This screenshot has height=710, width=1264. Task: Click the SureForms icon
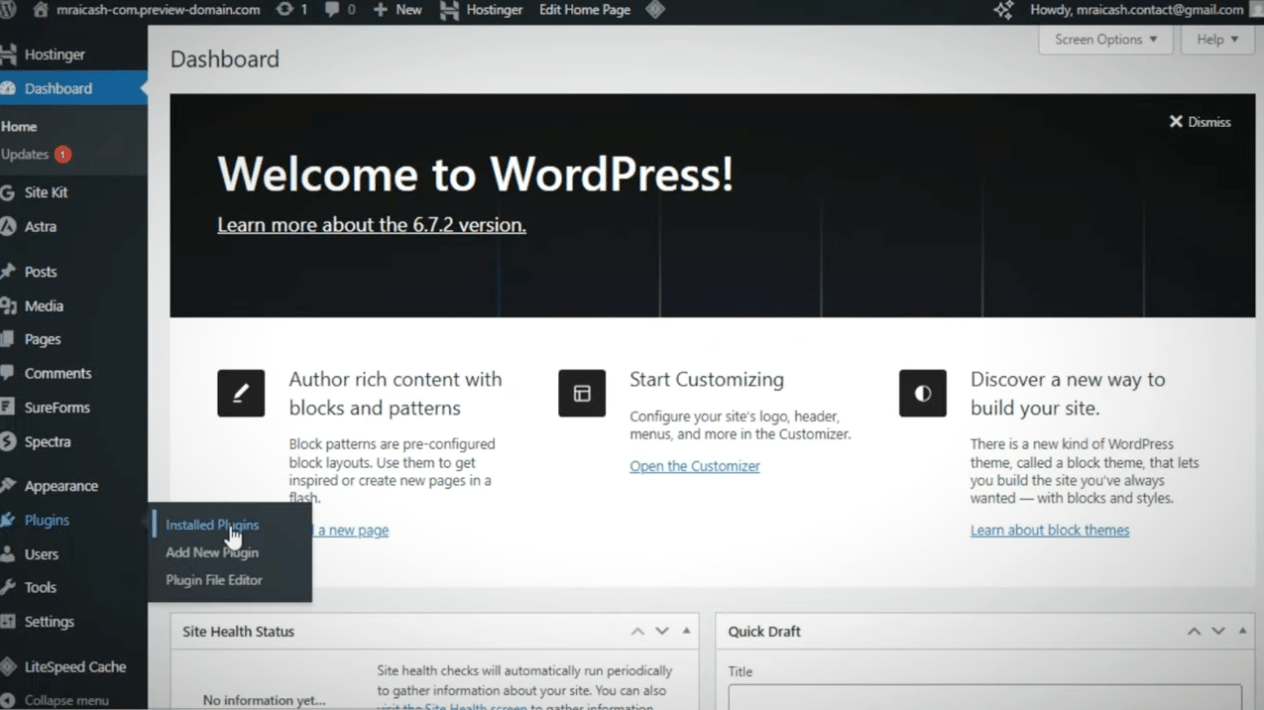pyautogui.click(x=8, y=407)
